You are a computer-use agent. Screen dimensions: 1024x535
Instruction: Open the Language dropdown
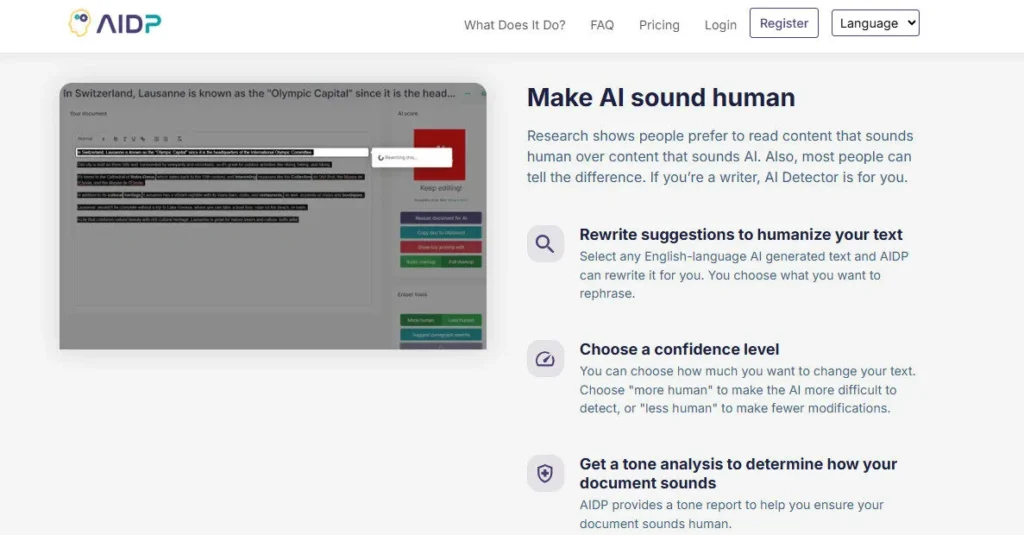875,23
